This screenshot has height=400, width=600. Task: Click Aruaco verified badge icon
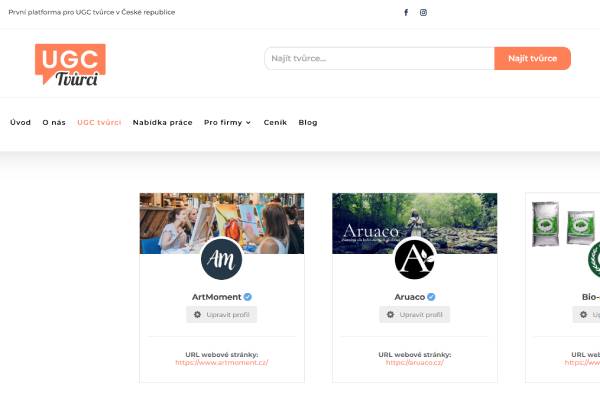(x=431, y=297)
